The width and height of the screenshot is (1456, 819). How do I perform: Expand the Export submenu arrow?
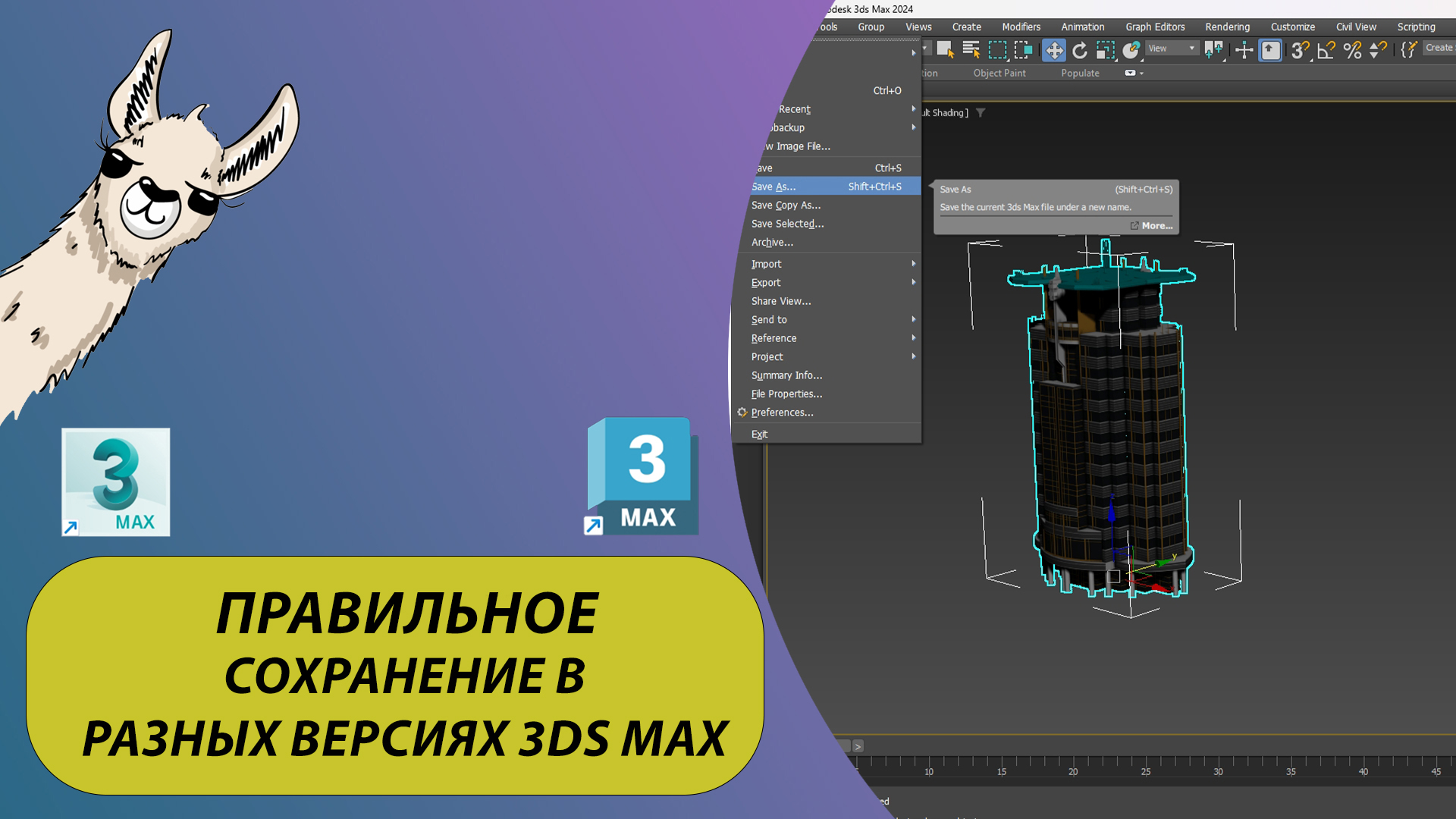tap(913, 282)
